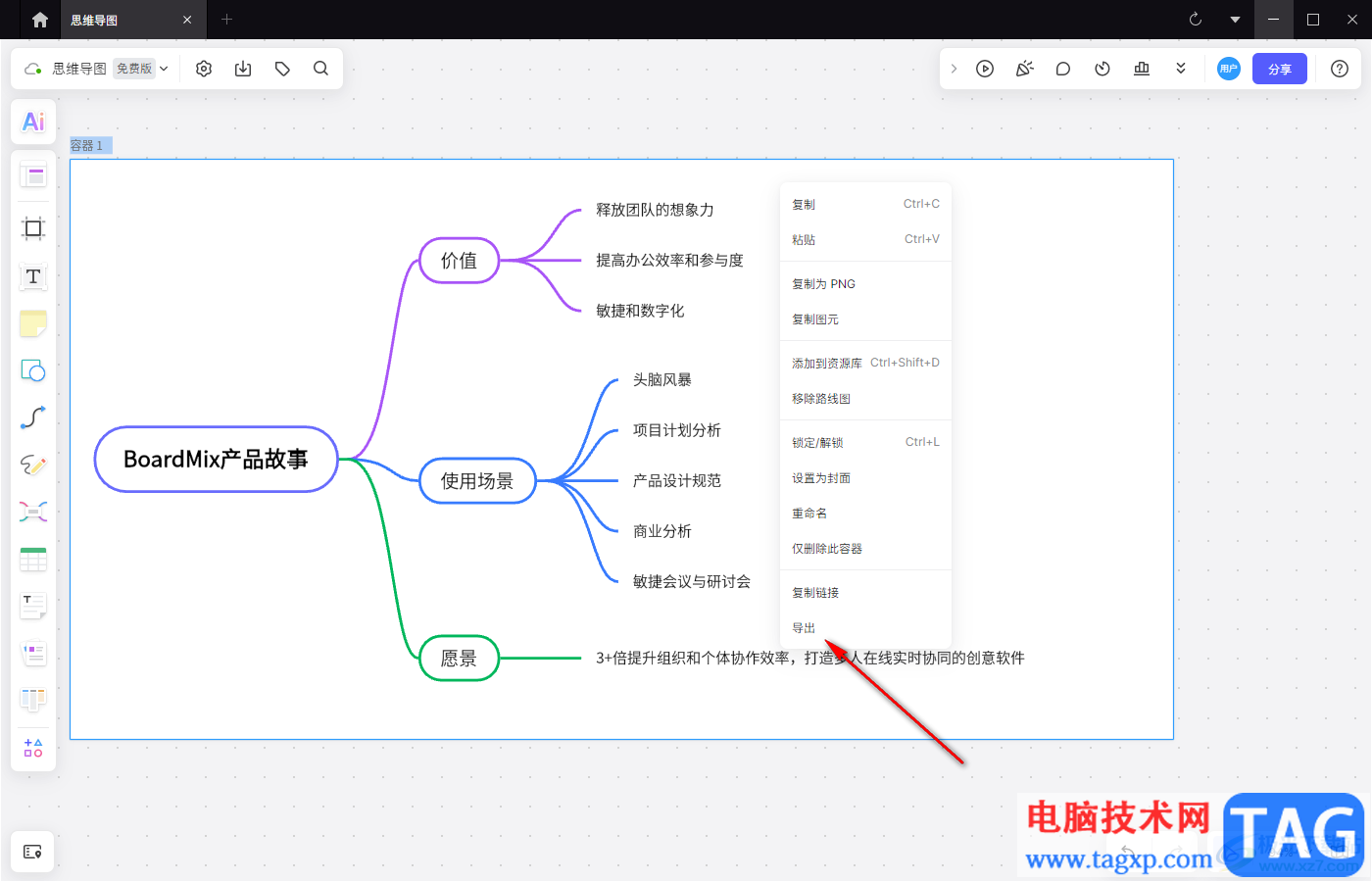Click the 免费版 plan badge
1372x882 pixels.
click(134, 69)
